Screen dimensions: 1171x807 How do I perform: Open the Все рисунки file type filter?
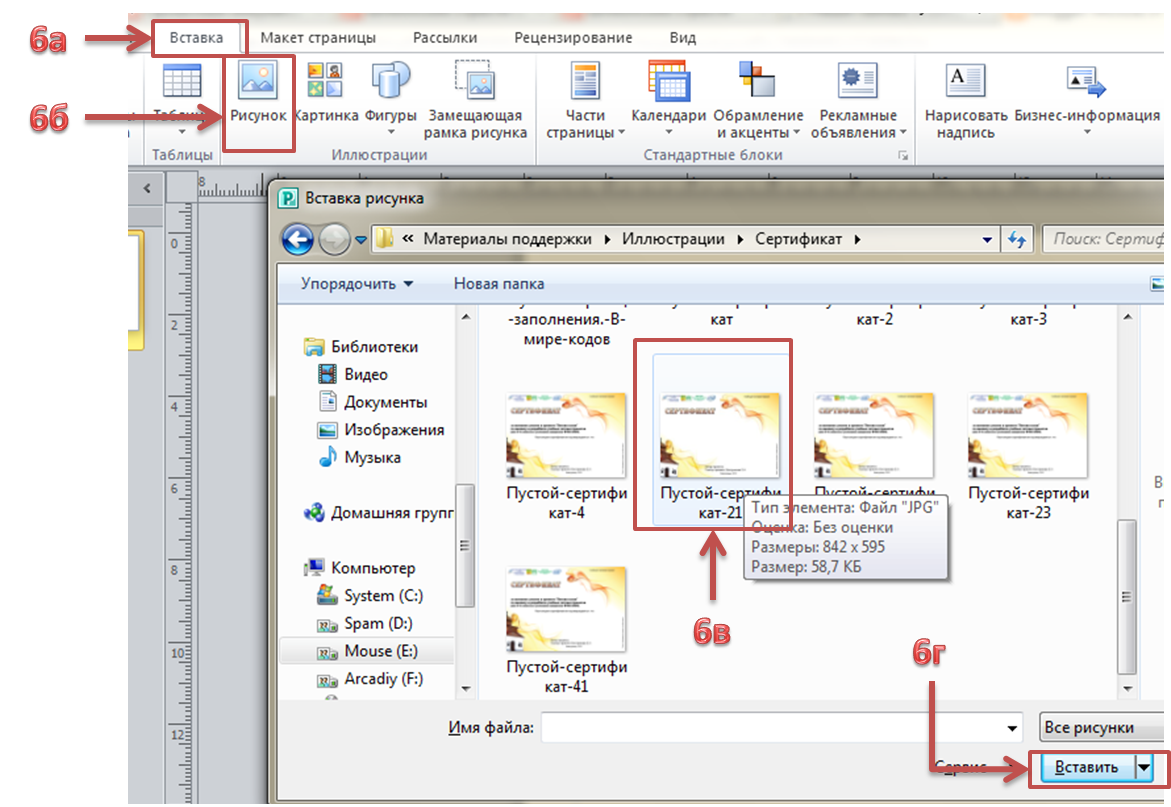click(1101, 728)
